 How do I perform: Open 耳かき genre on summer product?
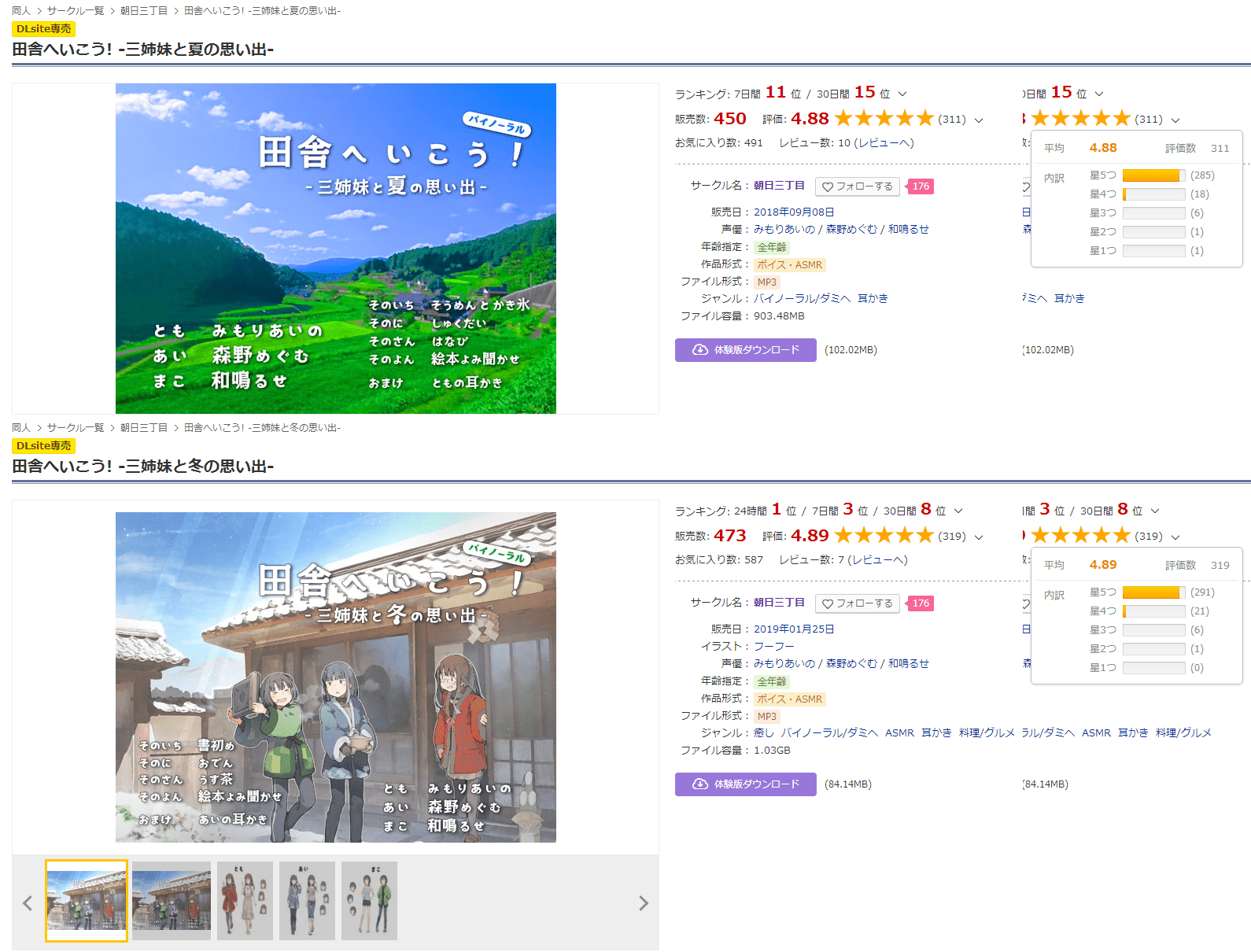(x=873, y=299)
